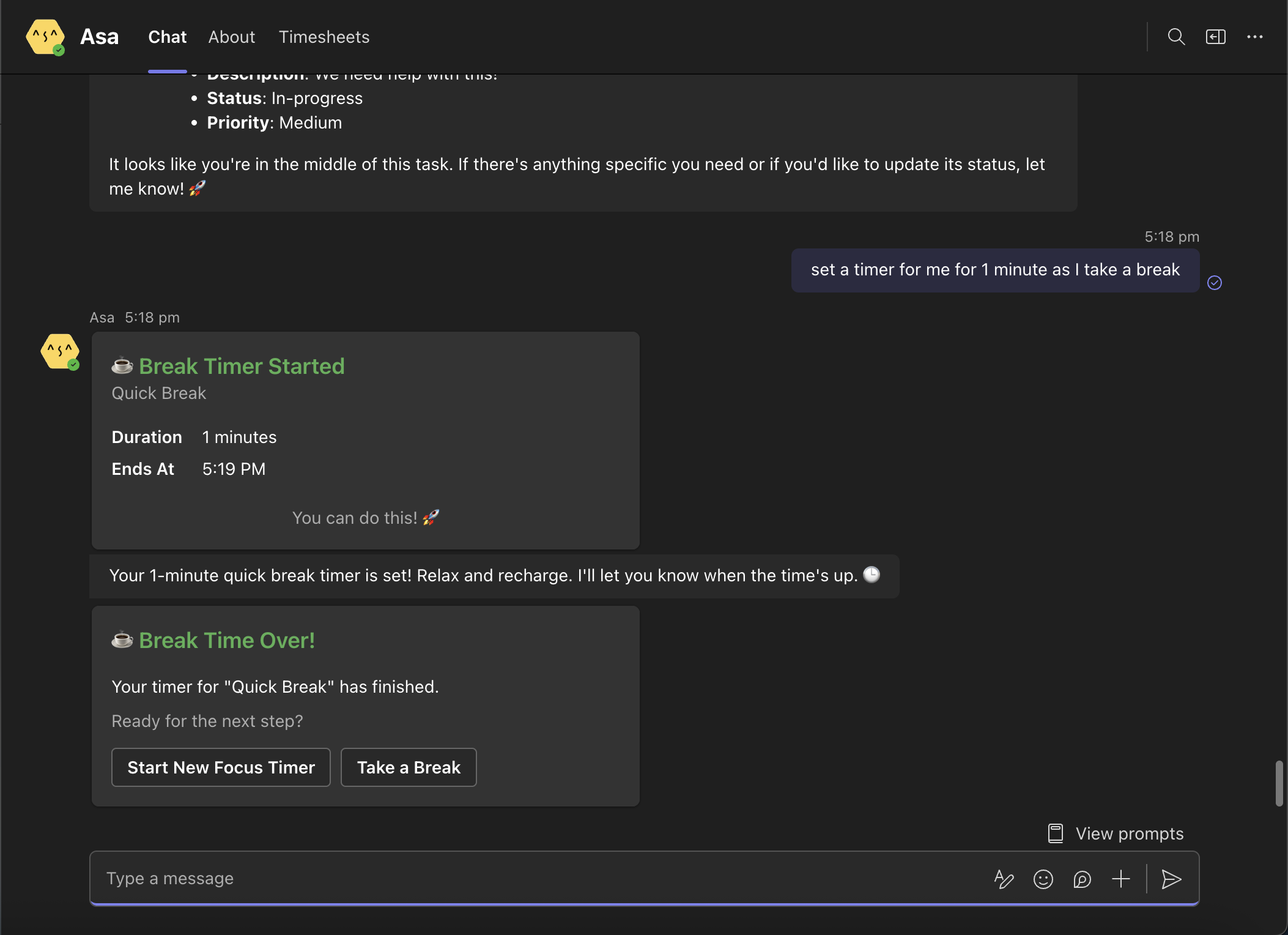Viewport: 1288px width, 935px height.
Task: Click the View prompts book icon
Action: pyautogui.click(x=1056, y=833)
